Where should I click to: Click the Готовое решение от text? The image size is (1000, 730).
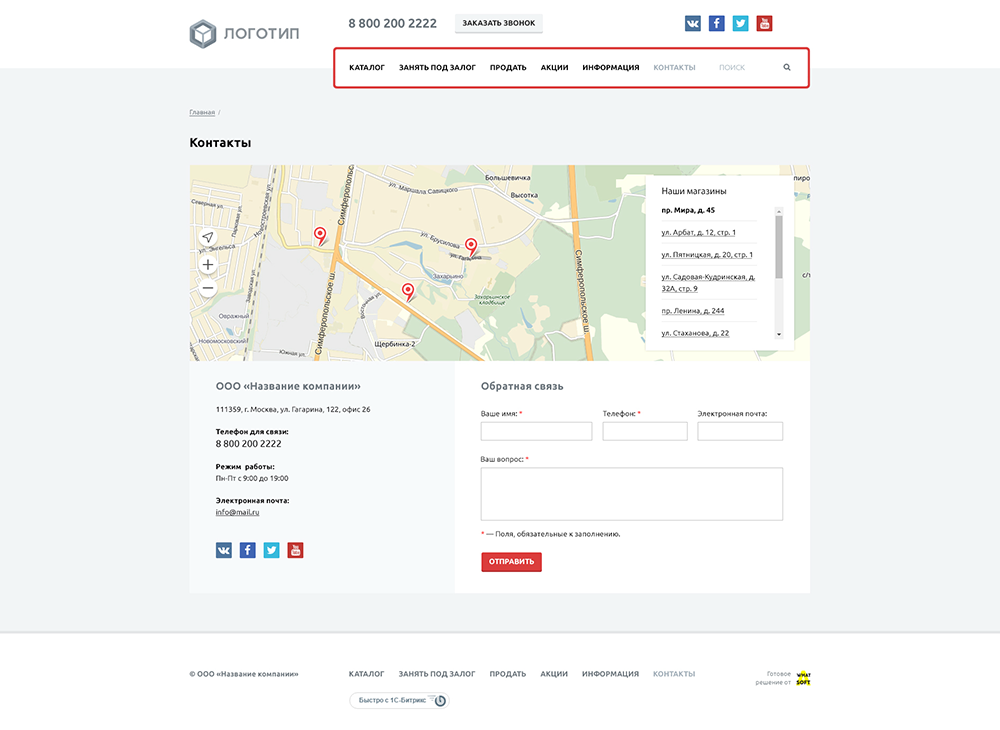(x=773, y=678)
